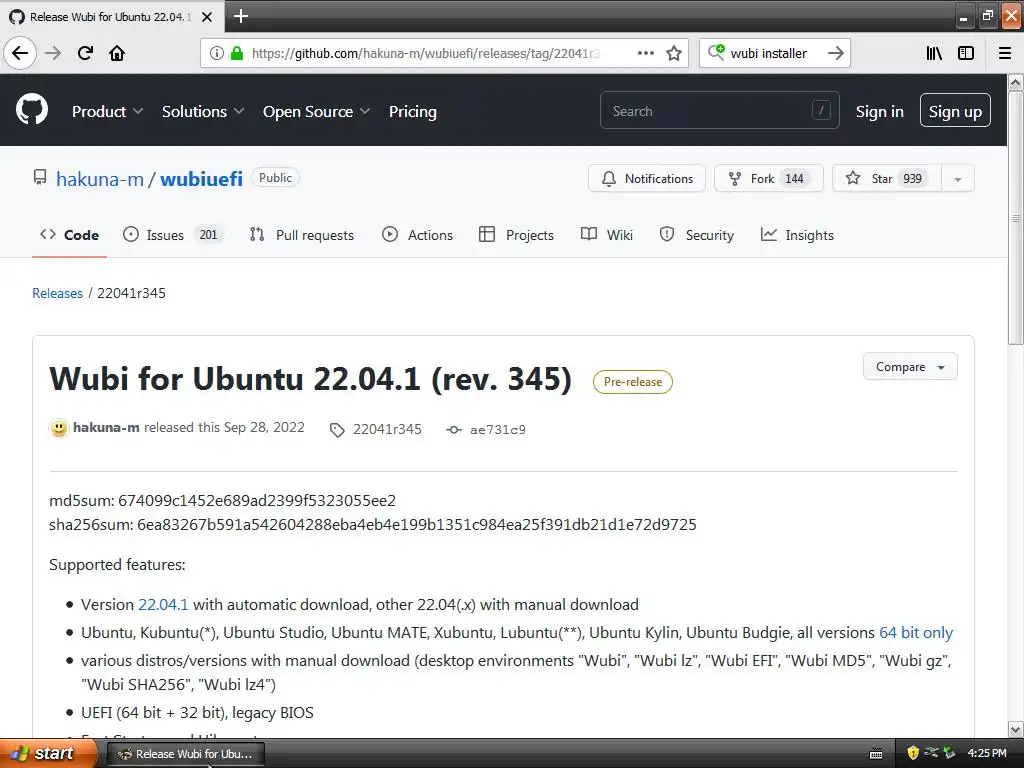Click the vertical scrollbar up arrow
Viewport: 1024px width, 768px height.
click(1016, 82)
